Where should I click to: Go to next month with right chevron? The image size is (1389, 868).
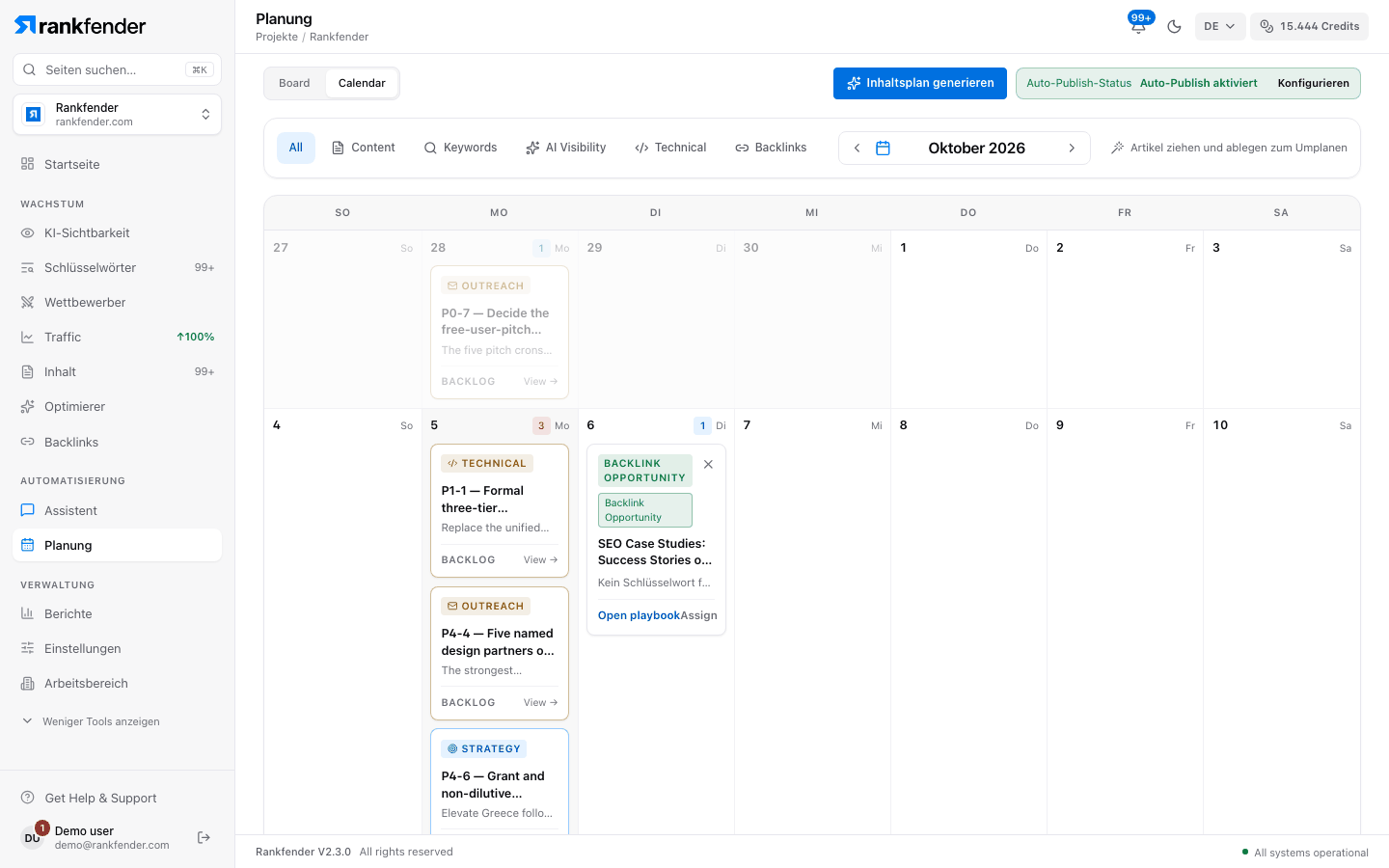click(x=1072, y=148)
